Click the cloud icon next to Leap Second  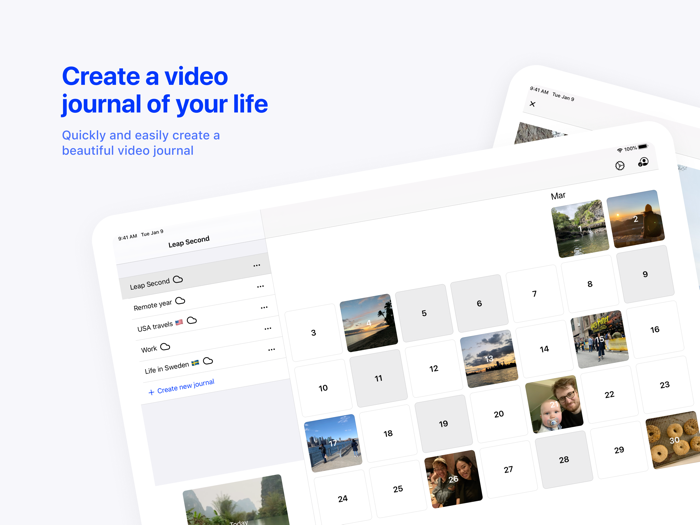click(178, 279)
